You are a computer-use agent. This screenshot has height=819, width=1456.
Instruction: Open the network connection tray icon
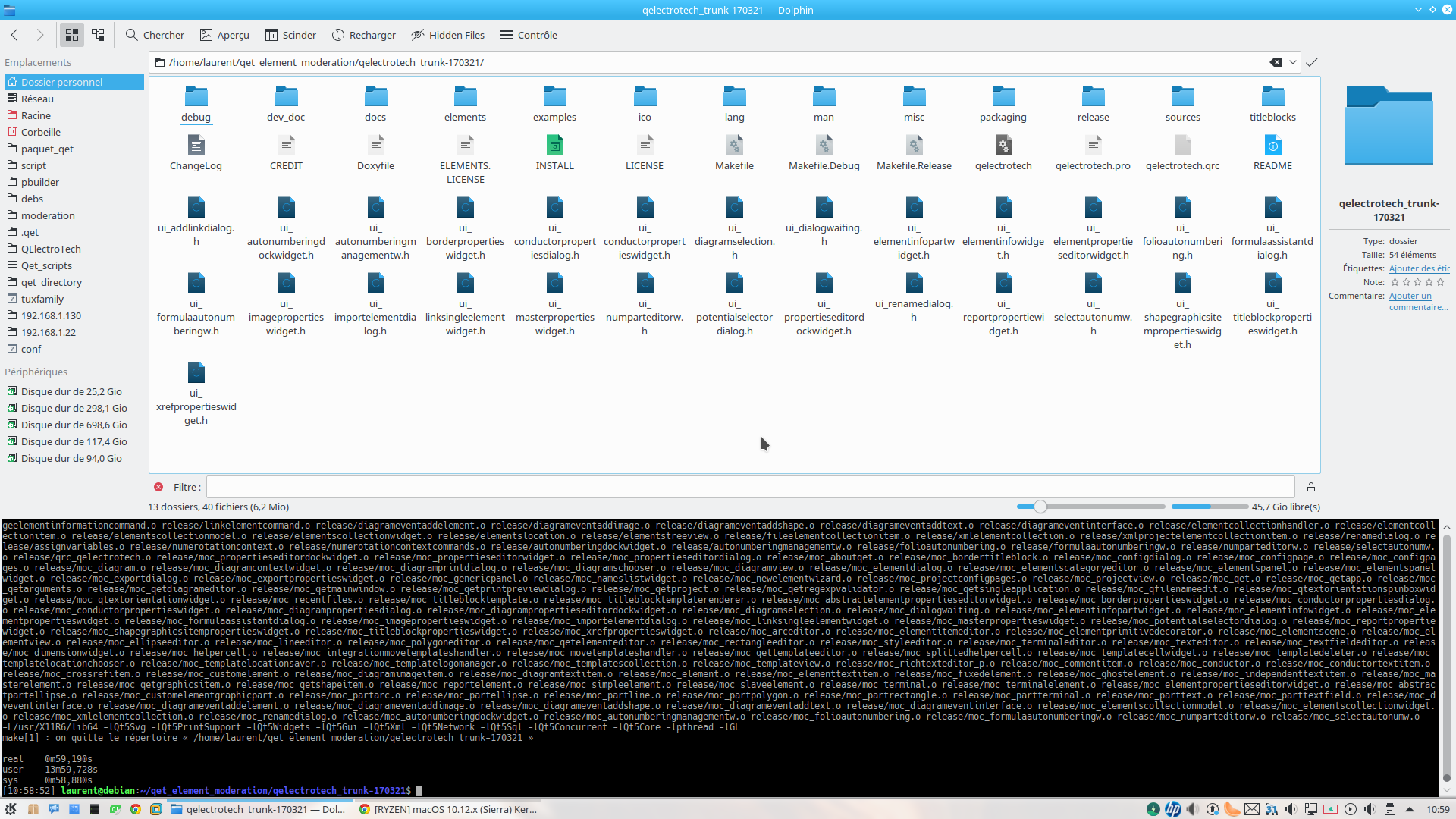pyautogui.click(x=1311, y=809)
